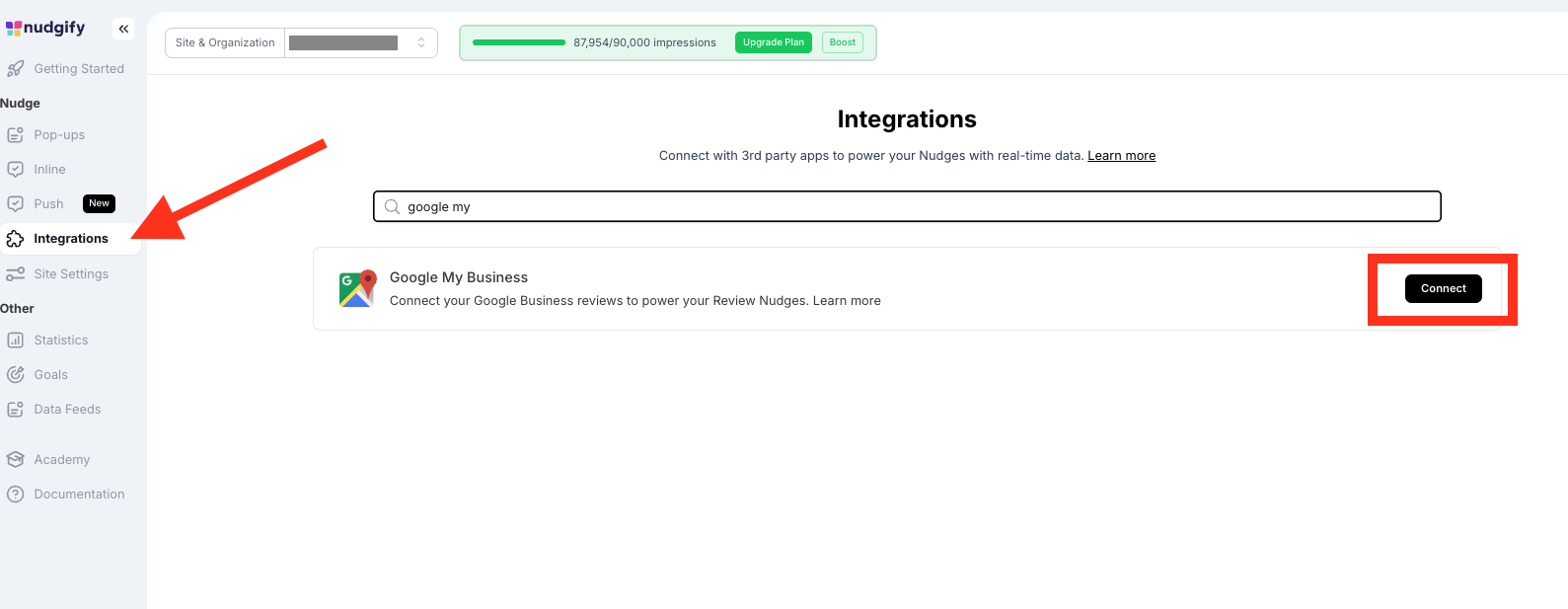
Task: Click Learn more in Google My Business description
Action: 847,301
